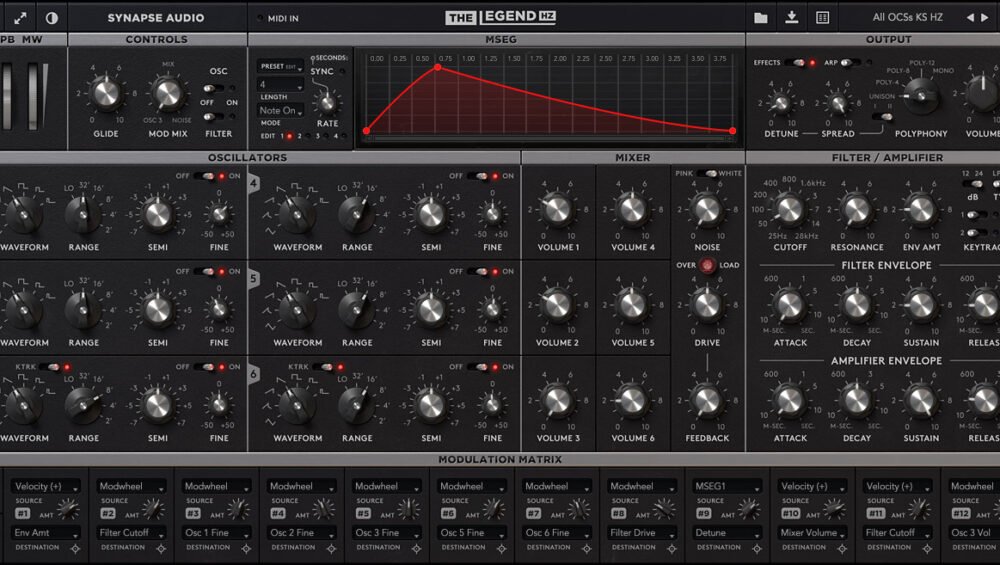Click the oscillator 6 number tag
The image size is (1000, 565).
pyautogui.click(x=253, y=374)
